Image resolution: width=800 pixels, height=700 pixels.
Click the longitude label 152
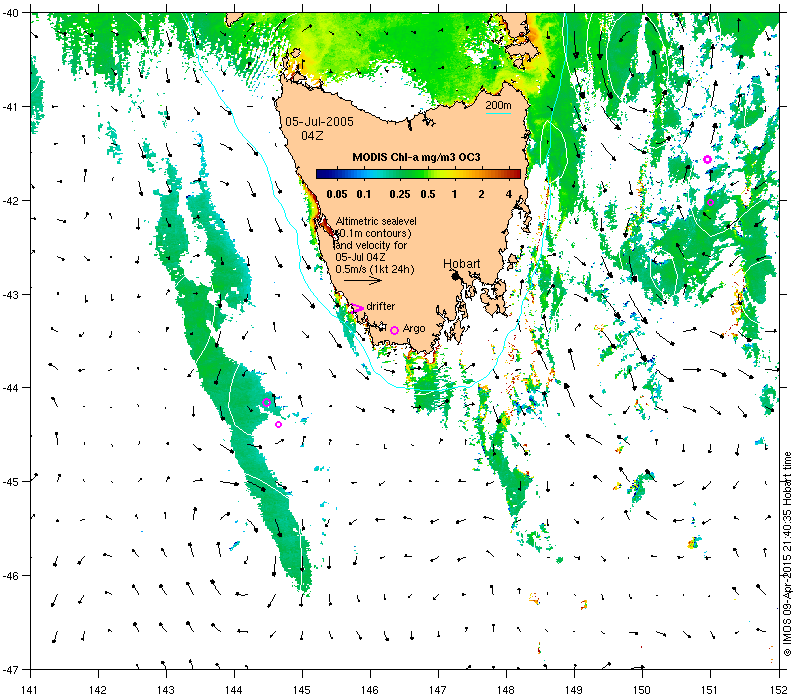coord(780,690)
